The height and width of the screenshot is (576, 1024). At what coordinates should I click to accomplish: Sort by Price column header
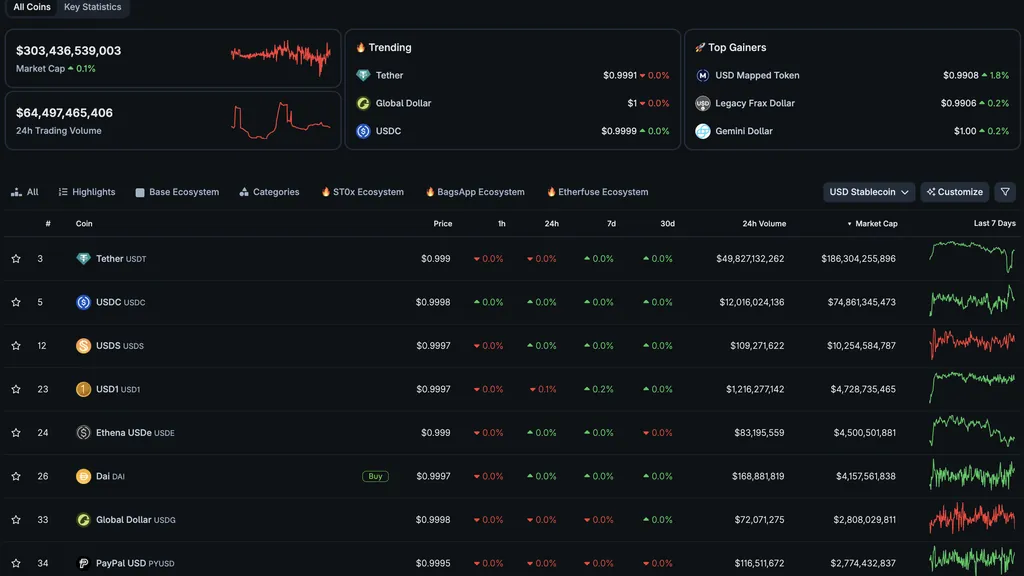point(442,223)
